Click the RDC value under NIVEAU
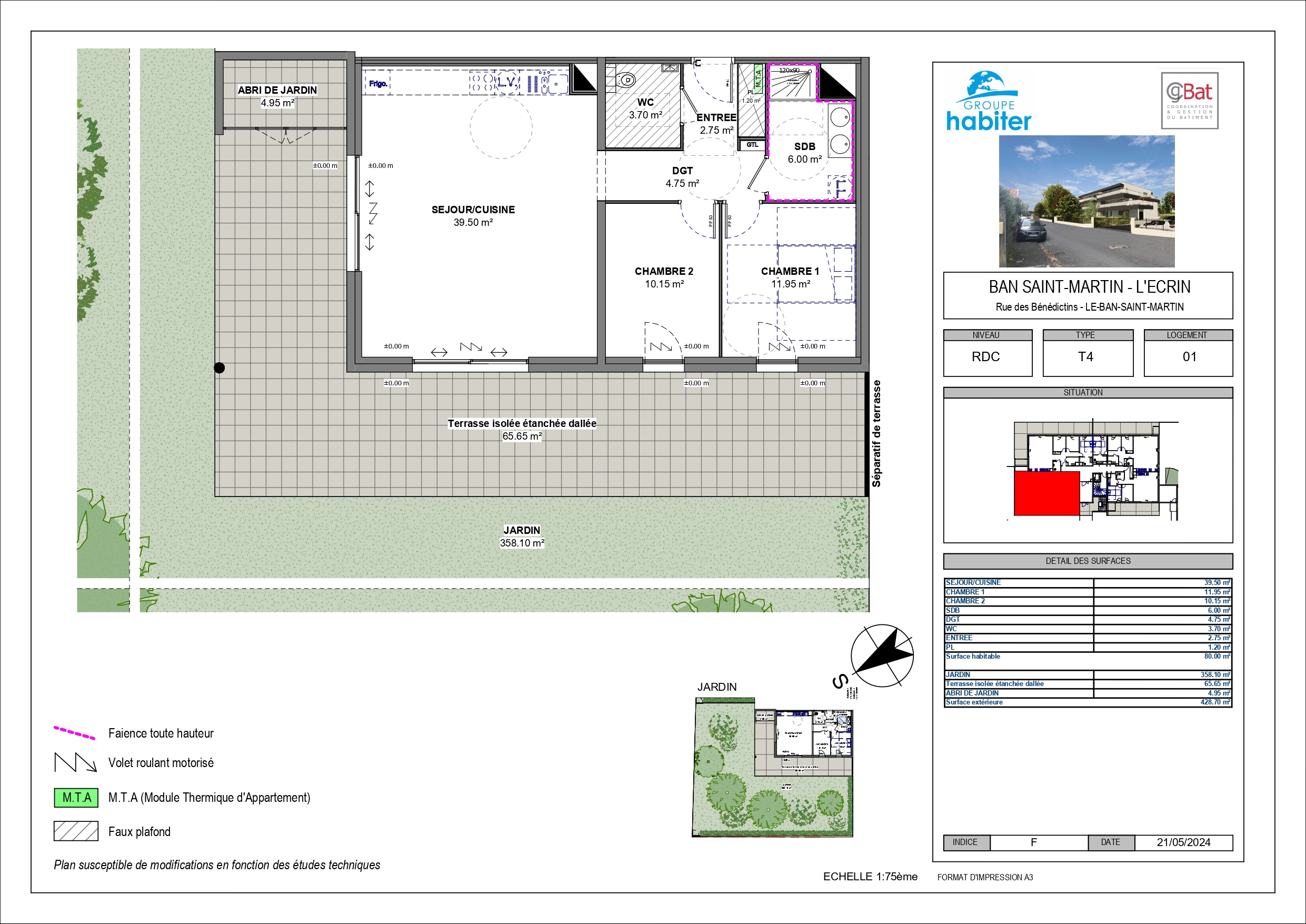 click(x=986, y=357)
